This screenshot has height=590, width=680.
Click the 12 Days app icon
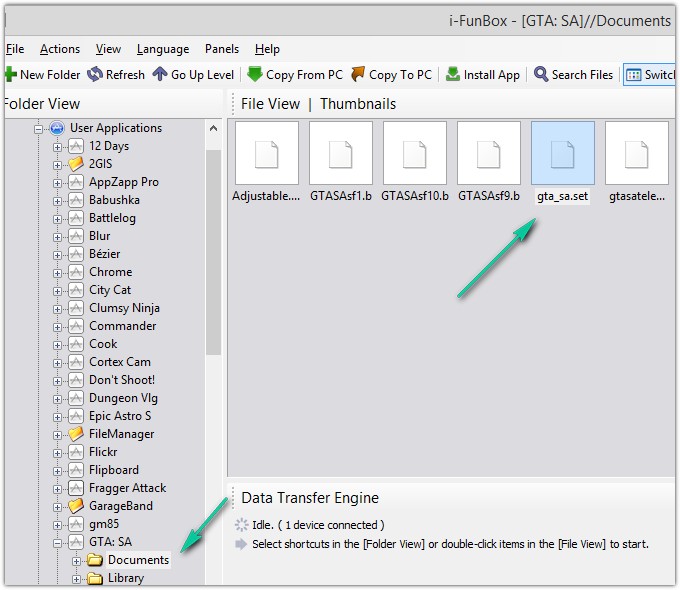point(76,146)
